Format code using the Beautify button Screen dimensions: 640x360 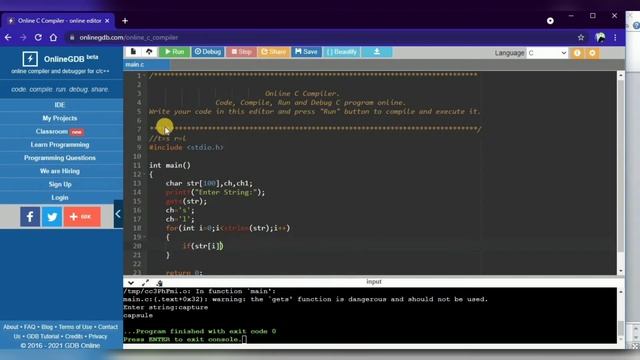[x=342, y=52]
